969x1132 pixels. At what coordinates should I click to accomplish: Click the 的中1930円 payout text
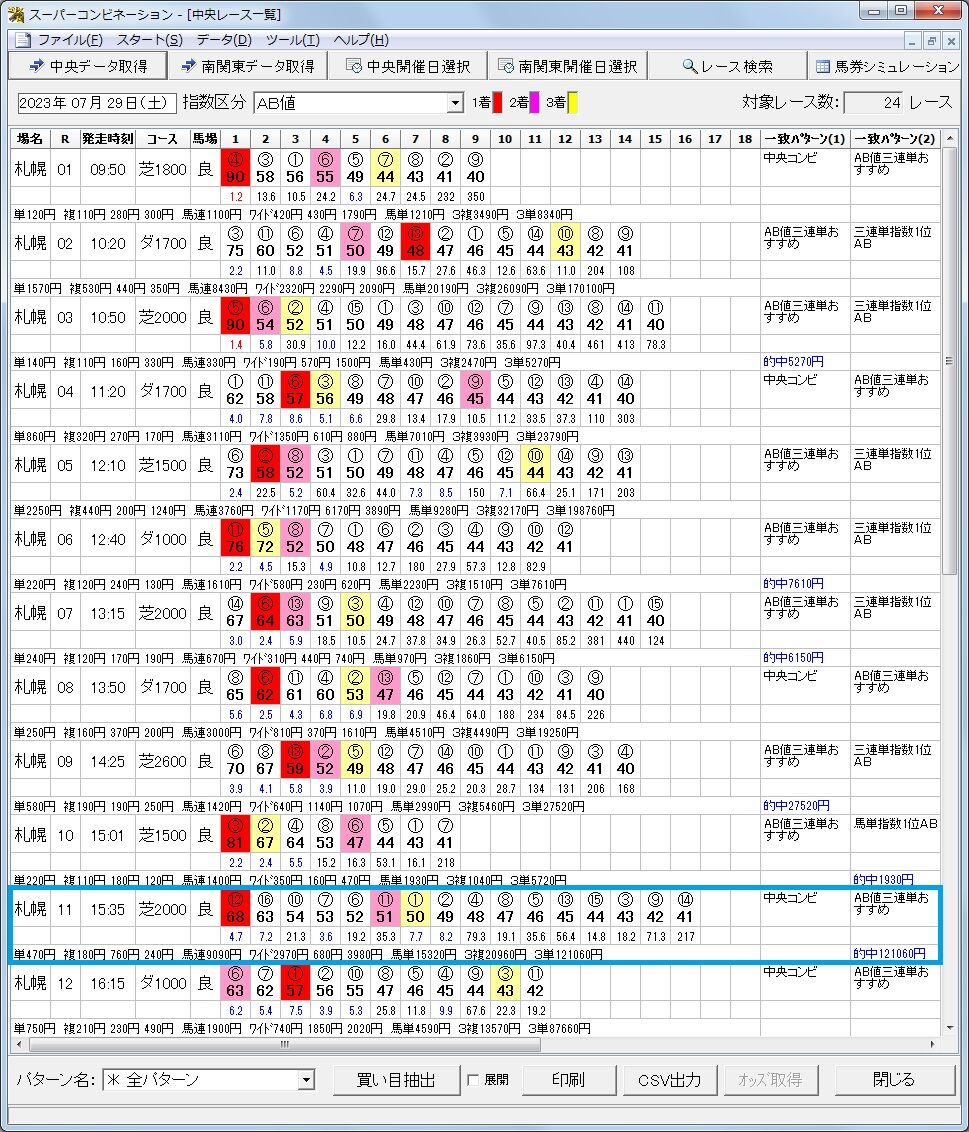[x=883, y=879]
